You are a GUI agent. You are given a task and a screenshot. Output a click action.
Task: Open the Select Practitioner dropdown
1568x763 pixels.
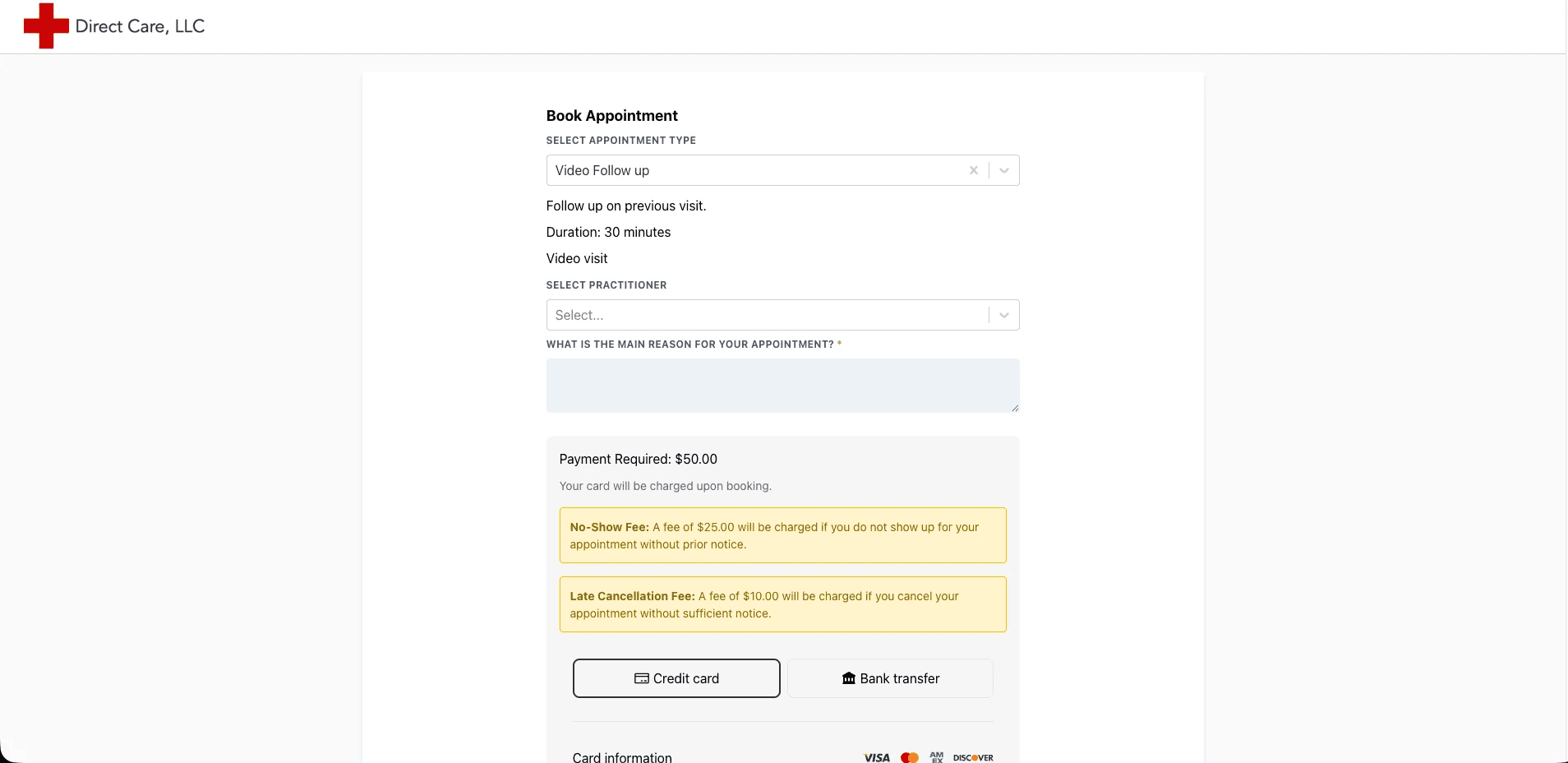coord(782,315)
